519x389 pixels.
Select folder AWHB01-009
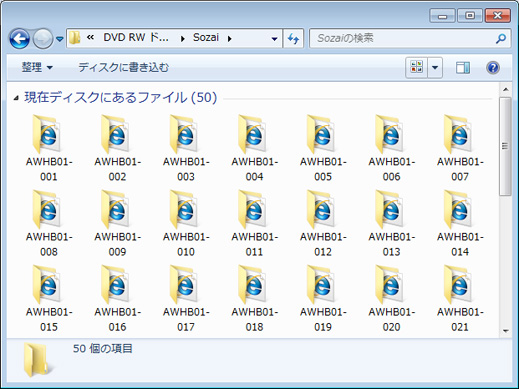[x=117, y=223]
